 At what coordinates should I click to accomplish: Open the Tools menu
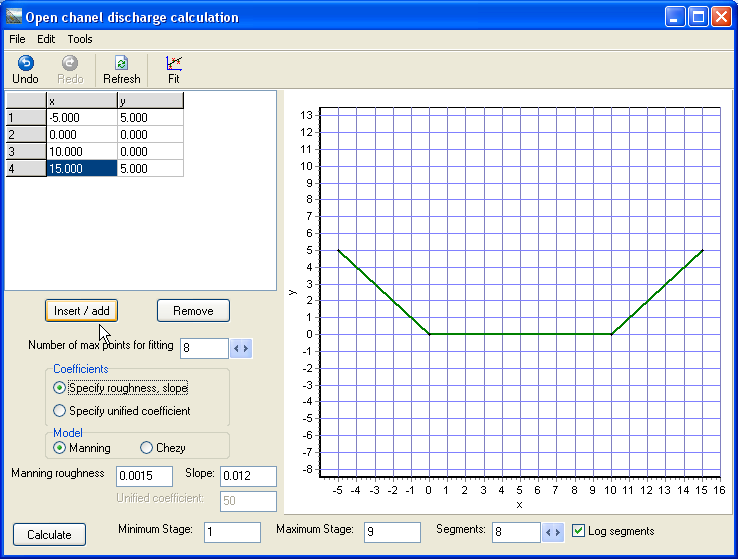(x=80, y=39)
